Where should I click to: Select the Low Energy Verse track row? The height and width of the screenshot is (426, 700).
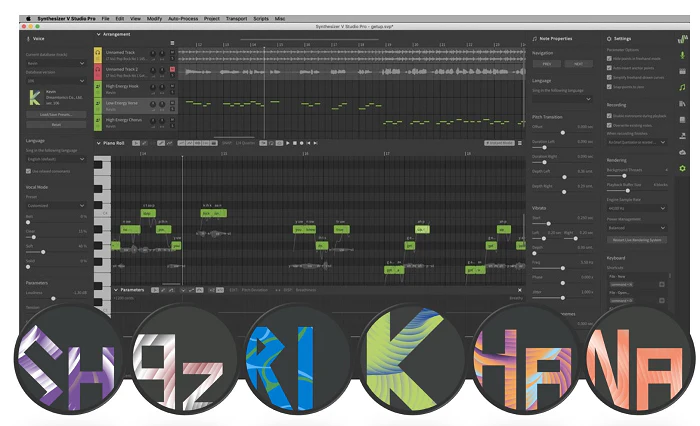click(x=135, y=106)
